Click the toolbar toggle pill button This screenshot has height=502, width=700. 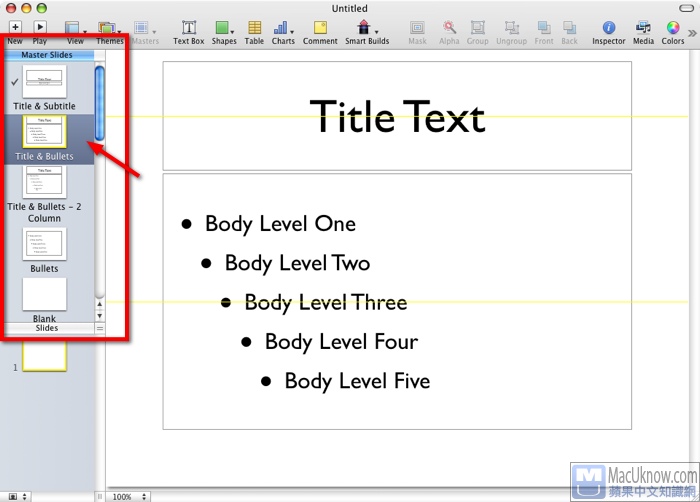tap(686, 8)
